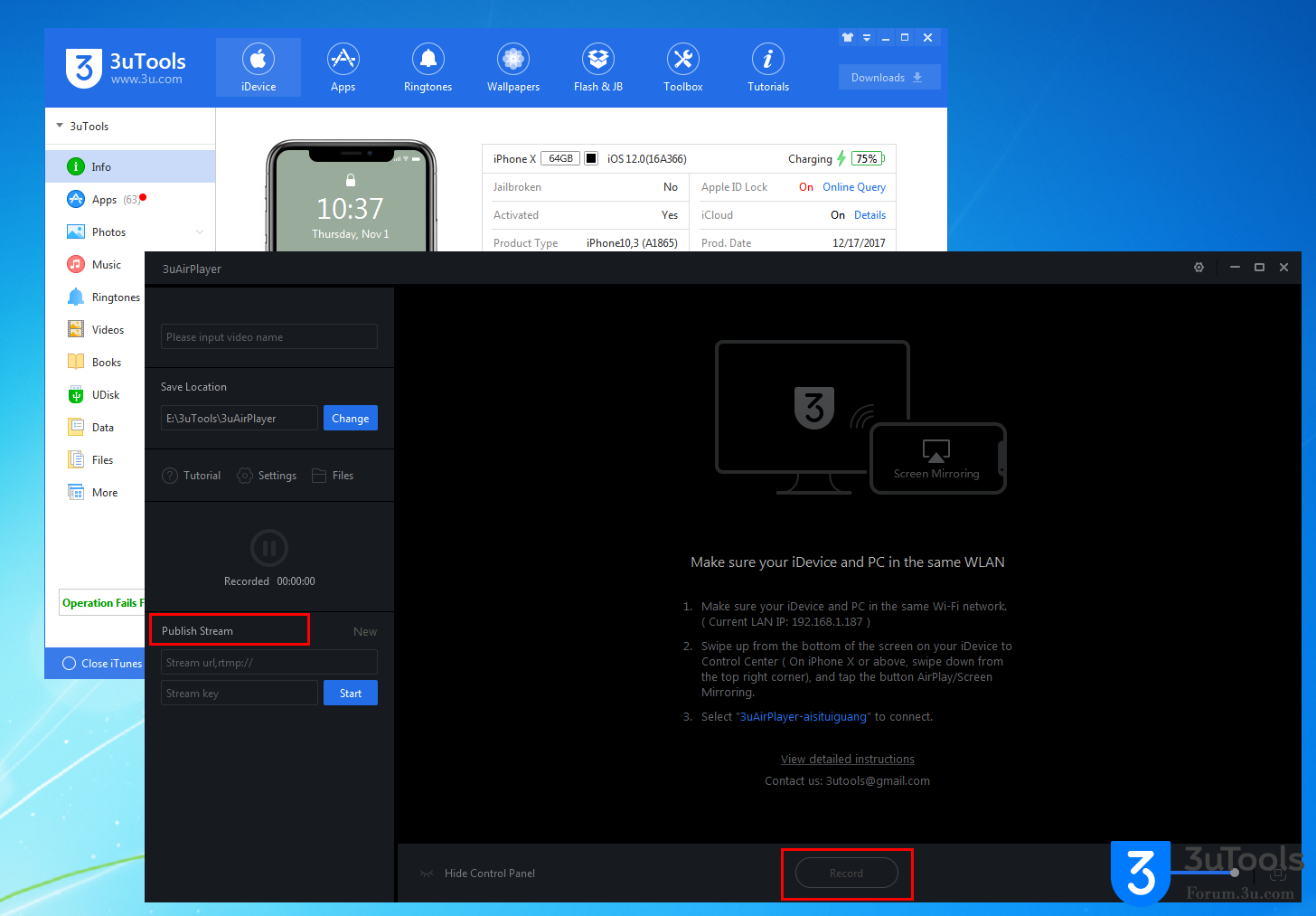Open the 3uTools title bar dropdown menu
The image size is (1316, 916).
coord(867,37)
